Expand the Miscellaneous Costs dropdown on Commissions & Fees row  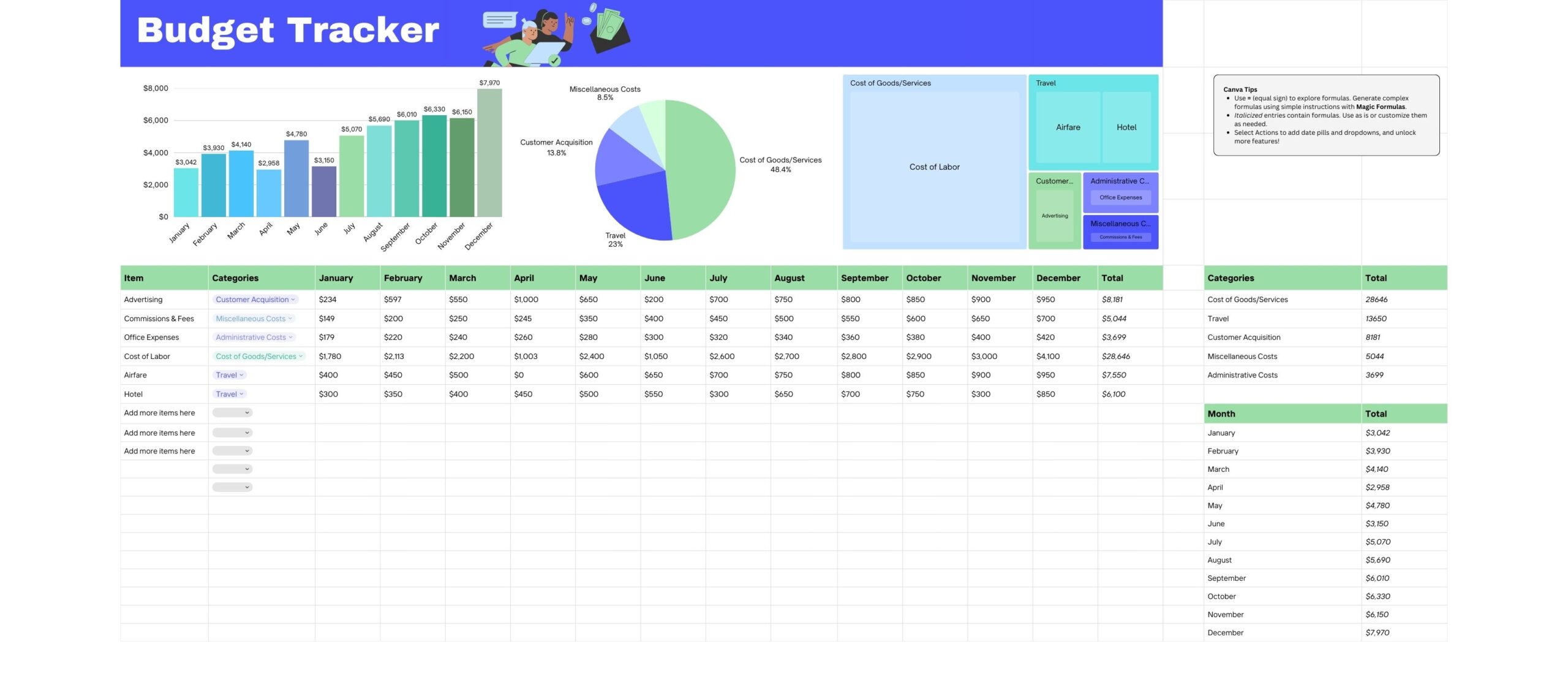(x=253, y=318)
